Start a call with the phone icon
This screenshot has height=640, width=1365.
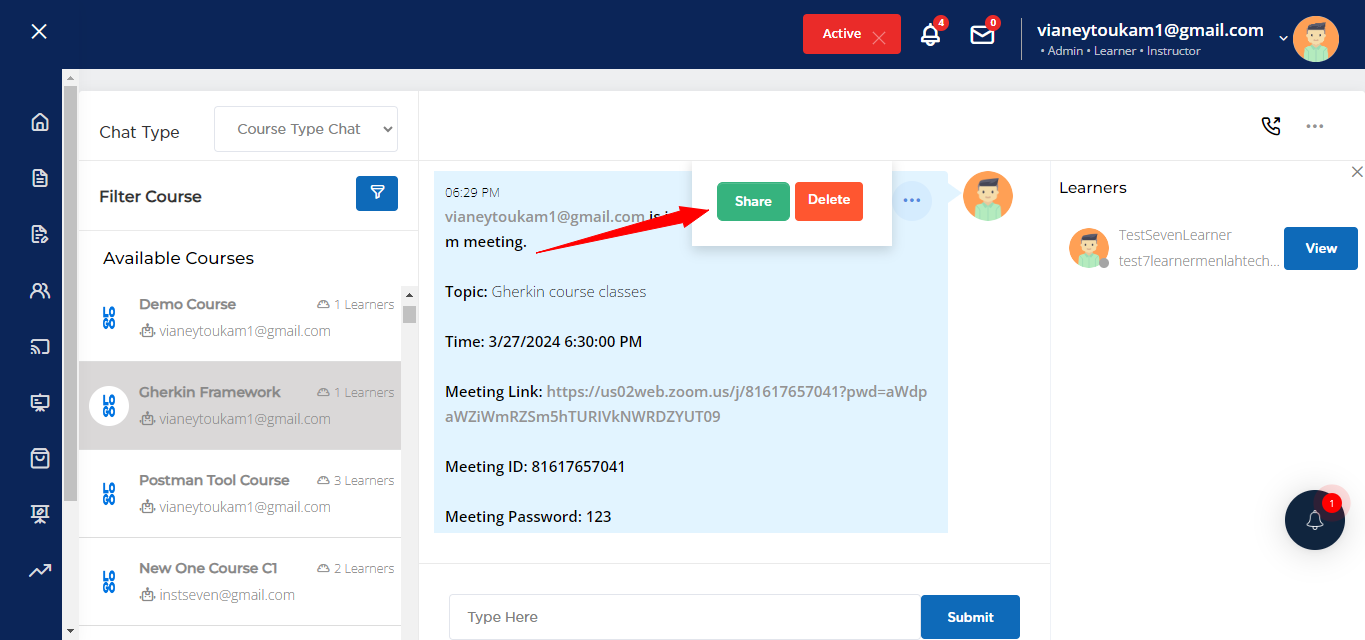[1271, 126]
